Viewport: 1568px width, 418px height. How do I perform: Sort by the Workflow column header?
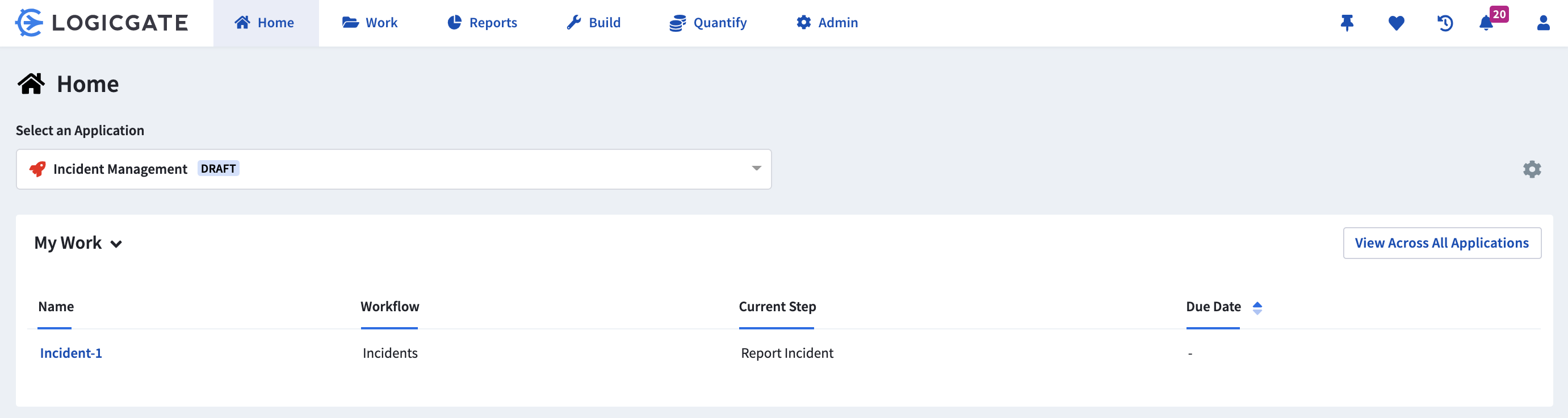pyautogui.click(x=389, y=307)
